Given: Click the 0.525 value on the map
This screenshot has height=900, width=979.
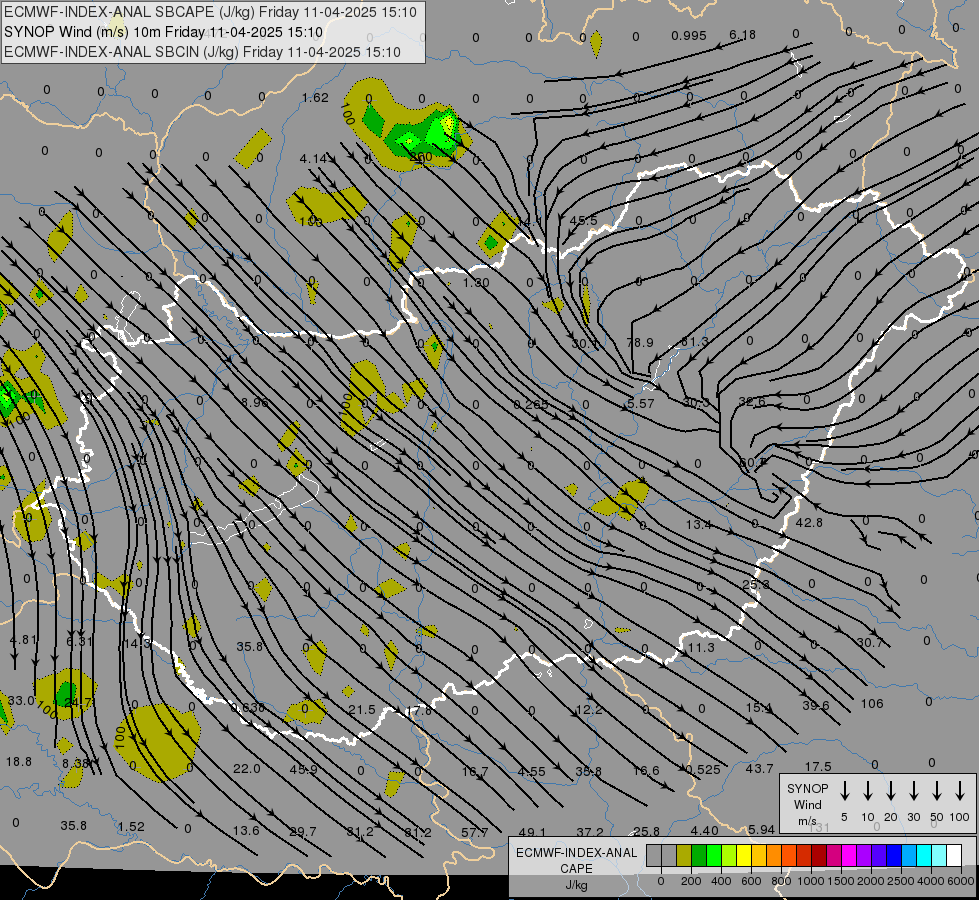Looking at the screenshot, I should click(x=703, y=770).
